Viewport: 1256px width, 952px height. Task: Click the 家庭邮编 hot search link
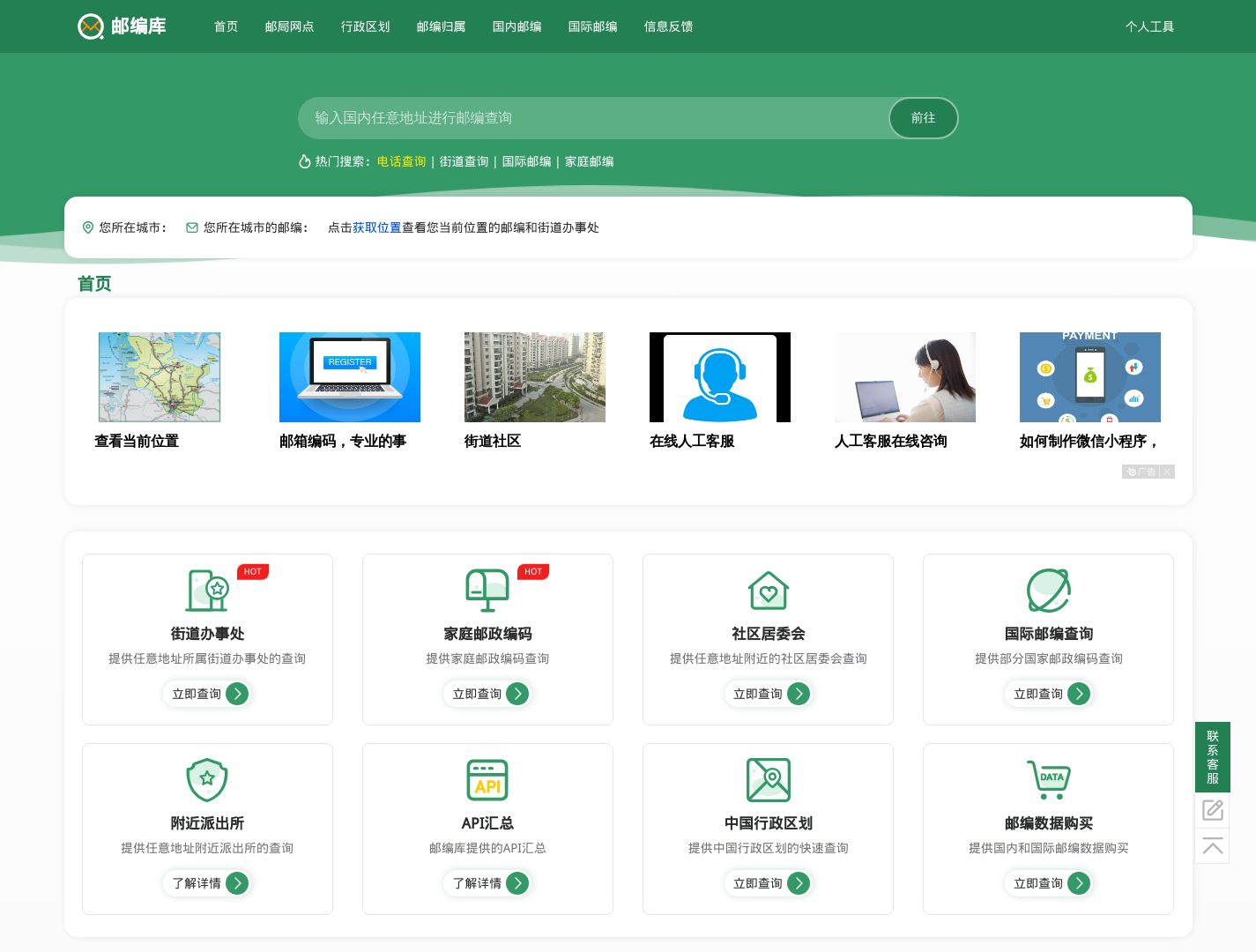pos(589,161)
